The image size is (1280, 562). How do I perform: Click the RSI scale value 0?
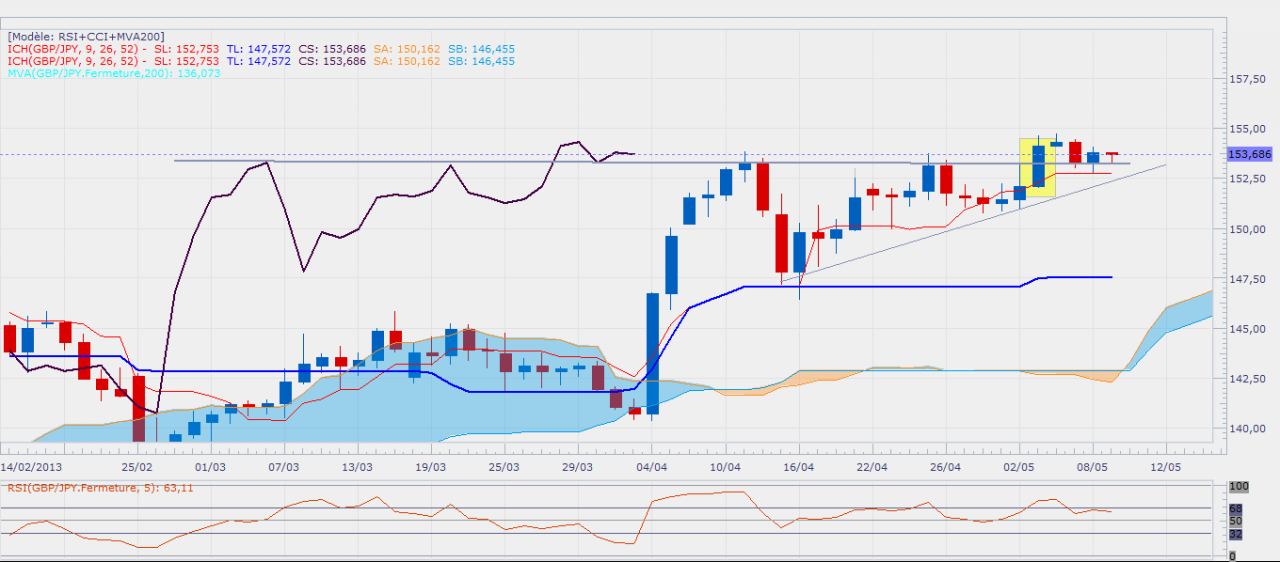point(1232,555)
